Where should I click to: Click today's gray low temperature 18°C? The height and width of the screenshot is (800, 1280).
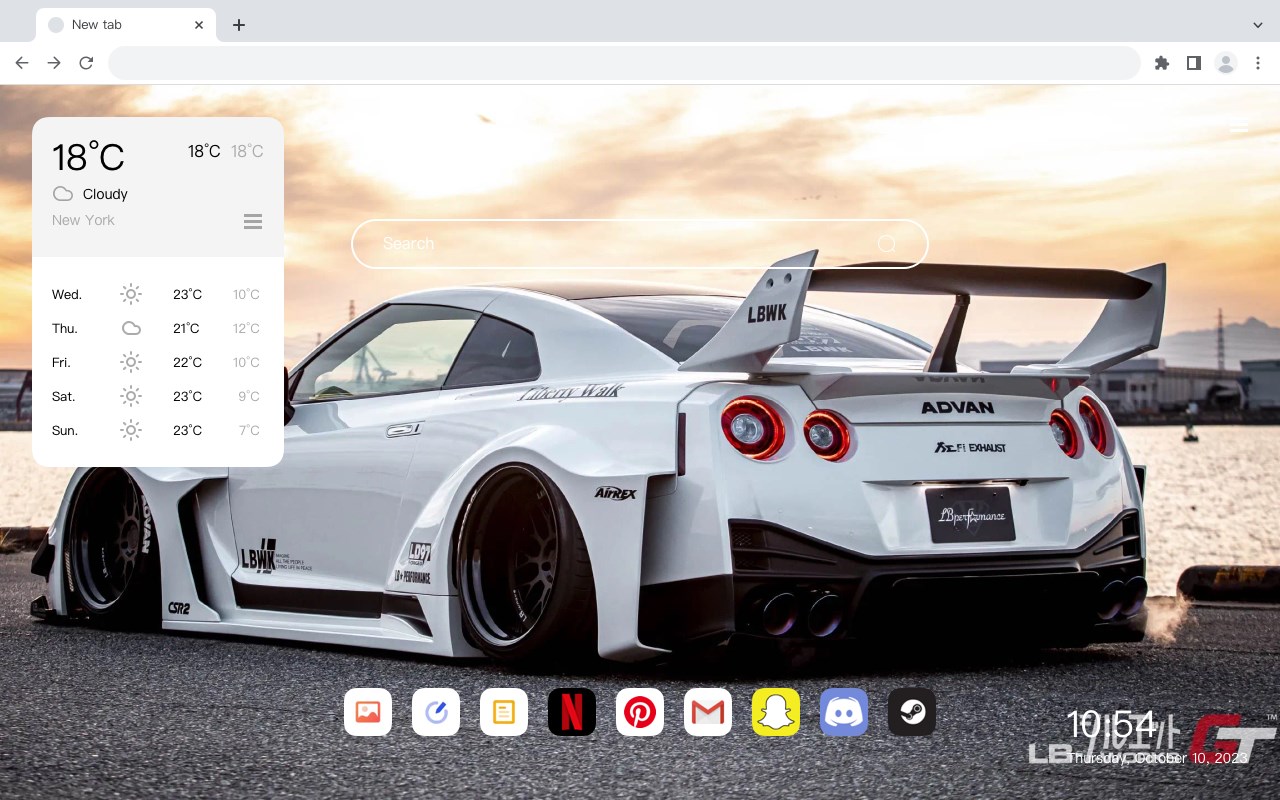coord(247,151)
